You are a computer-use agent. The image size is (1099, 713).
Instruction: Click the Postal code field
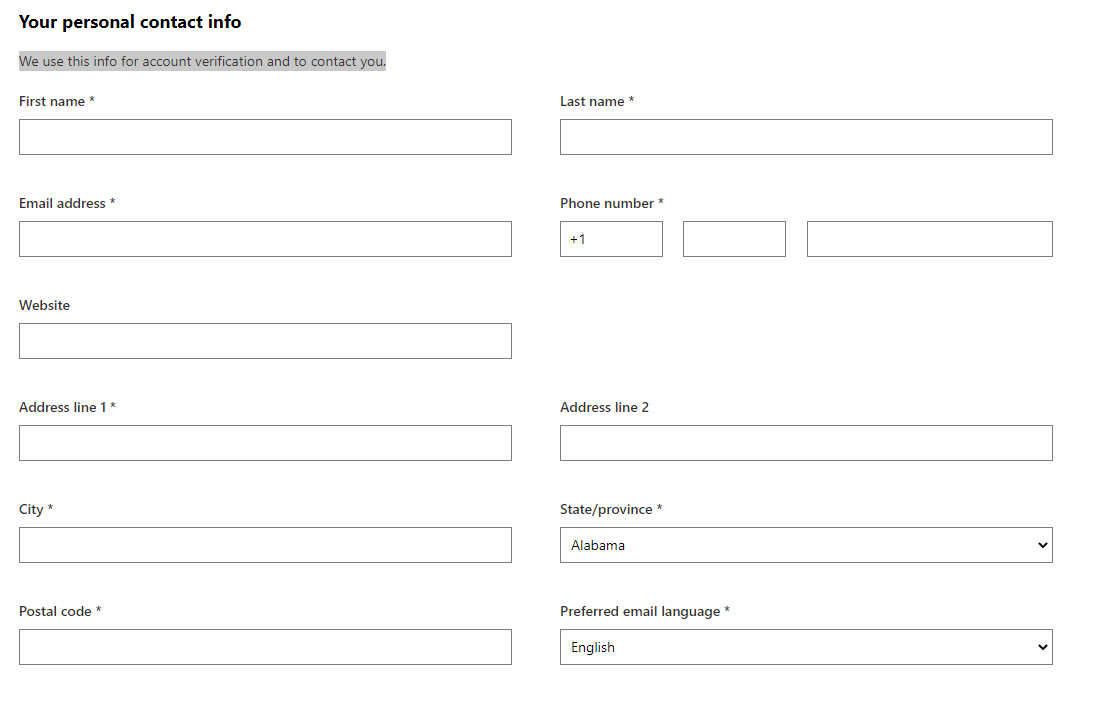(265, 647)
